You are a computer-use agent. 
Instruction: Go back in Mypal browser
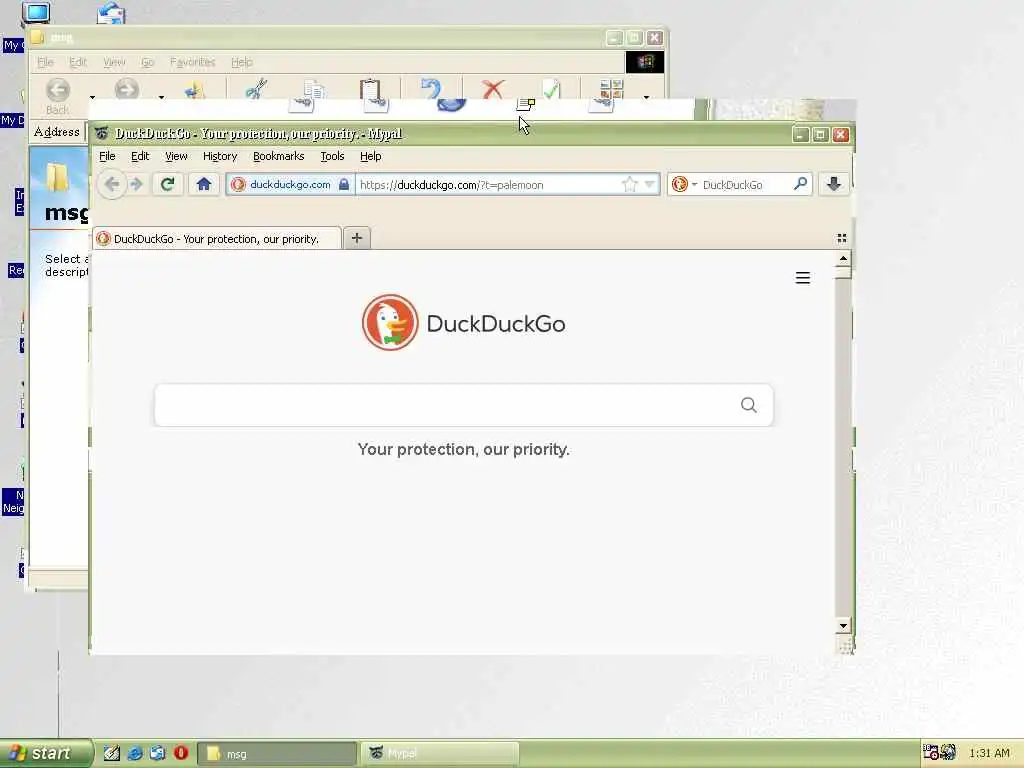pyautogui.click(x=112, y=184)
